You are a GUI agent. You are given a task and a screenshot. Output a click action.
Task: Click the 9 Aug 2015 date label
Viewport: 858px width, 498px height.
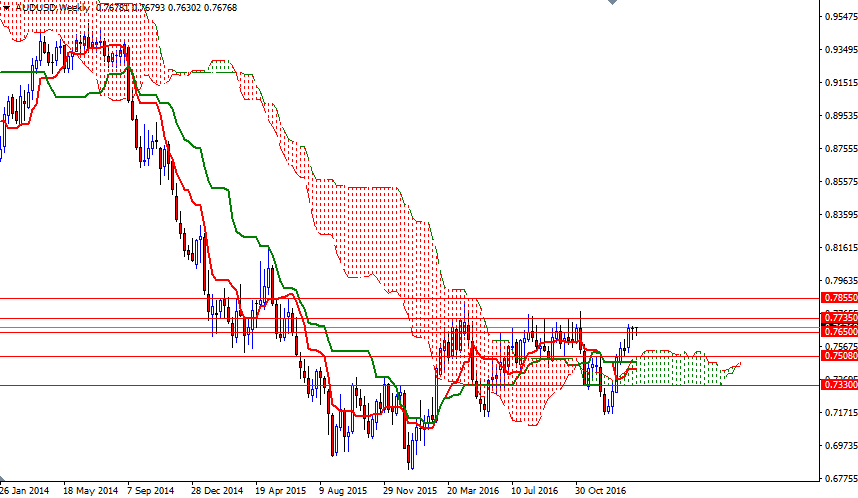click(x=343, y=490)
